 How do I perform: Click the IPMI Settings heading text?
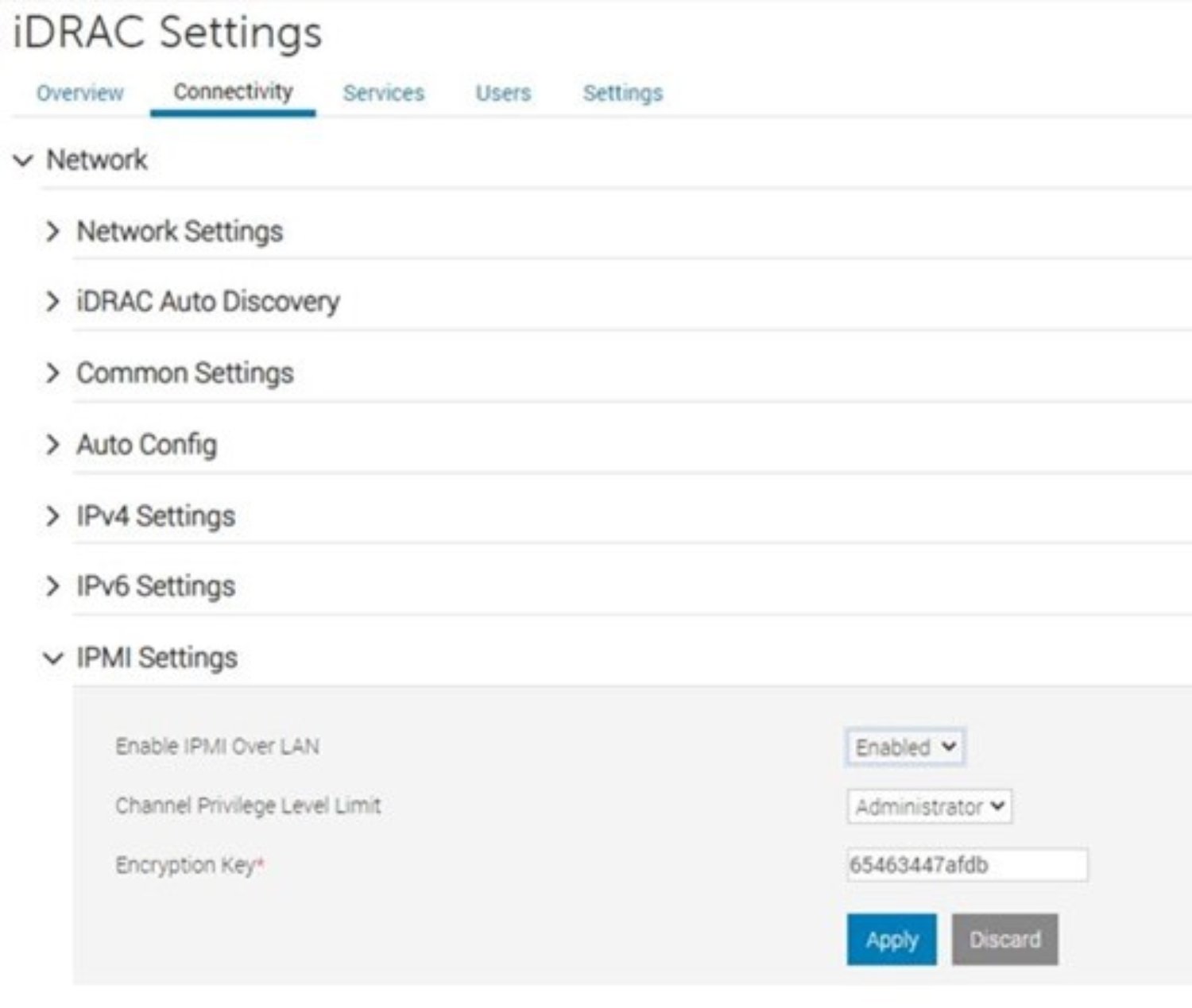[x=157, y=658]
